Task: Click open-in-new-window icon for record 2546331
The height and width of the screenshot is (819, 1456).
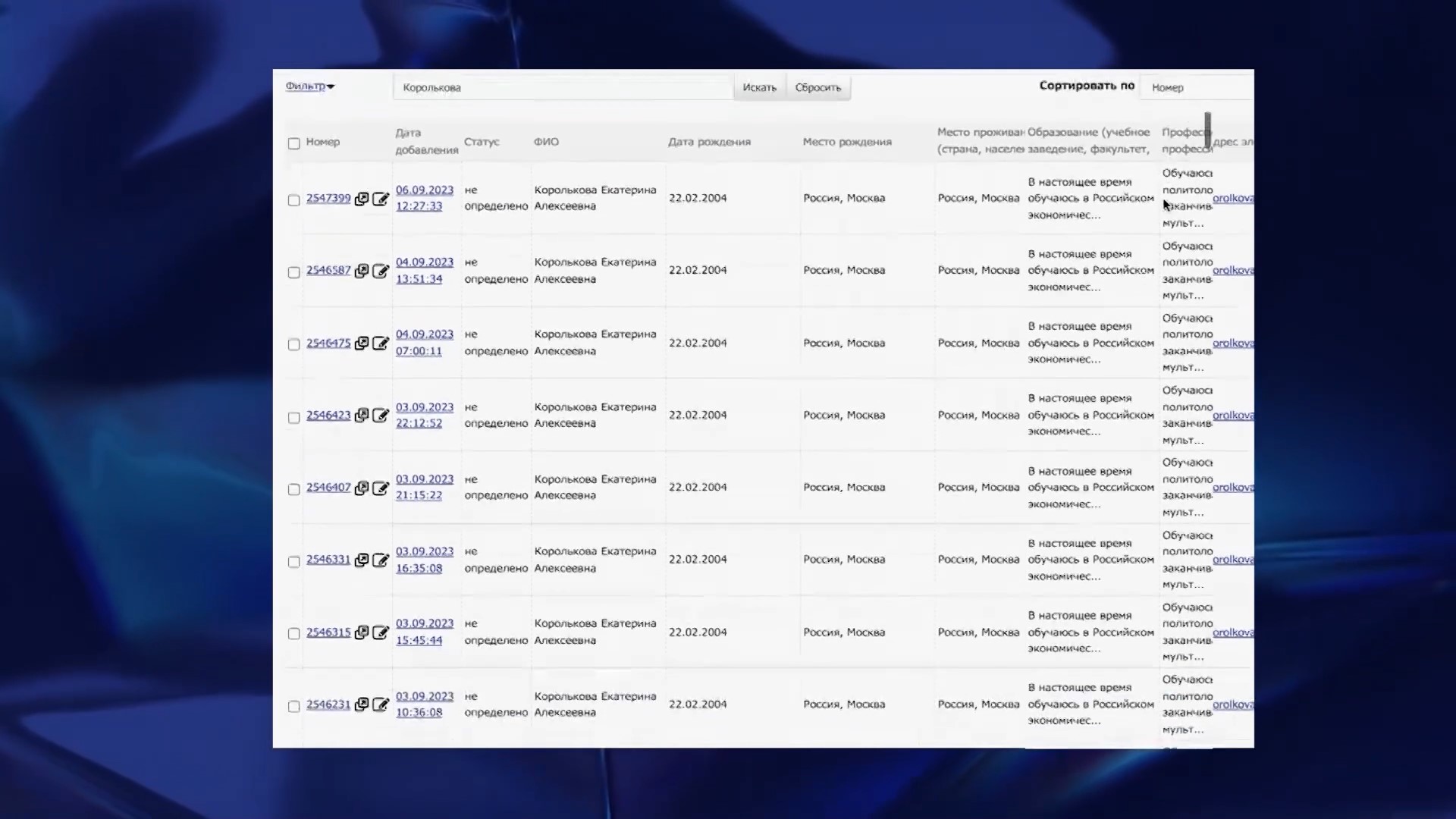Action: tap(362, 560)
